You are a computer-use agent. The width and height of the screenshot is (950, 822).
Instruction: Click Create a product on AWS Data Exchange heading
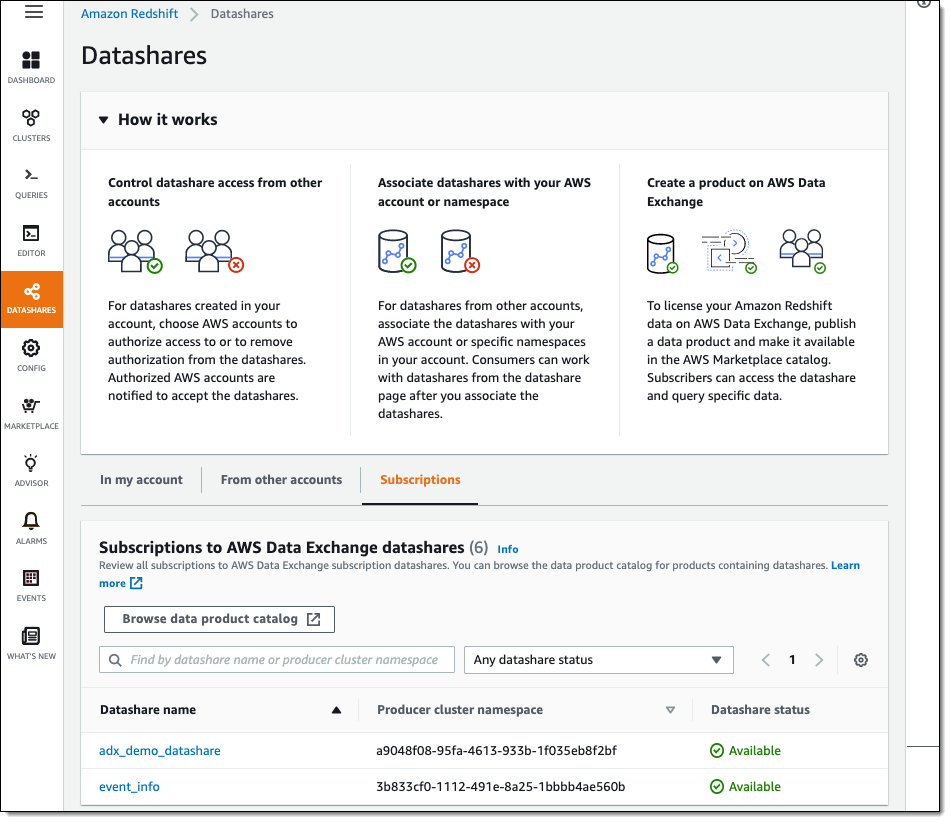(x=736, y=192)
